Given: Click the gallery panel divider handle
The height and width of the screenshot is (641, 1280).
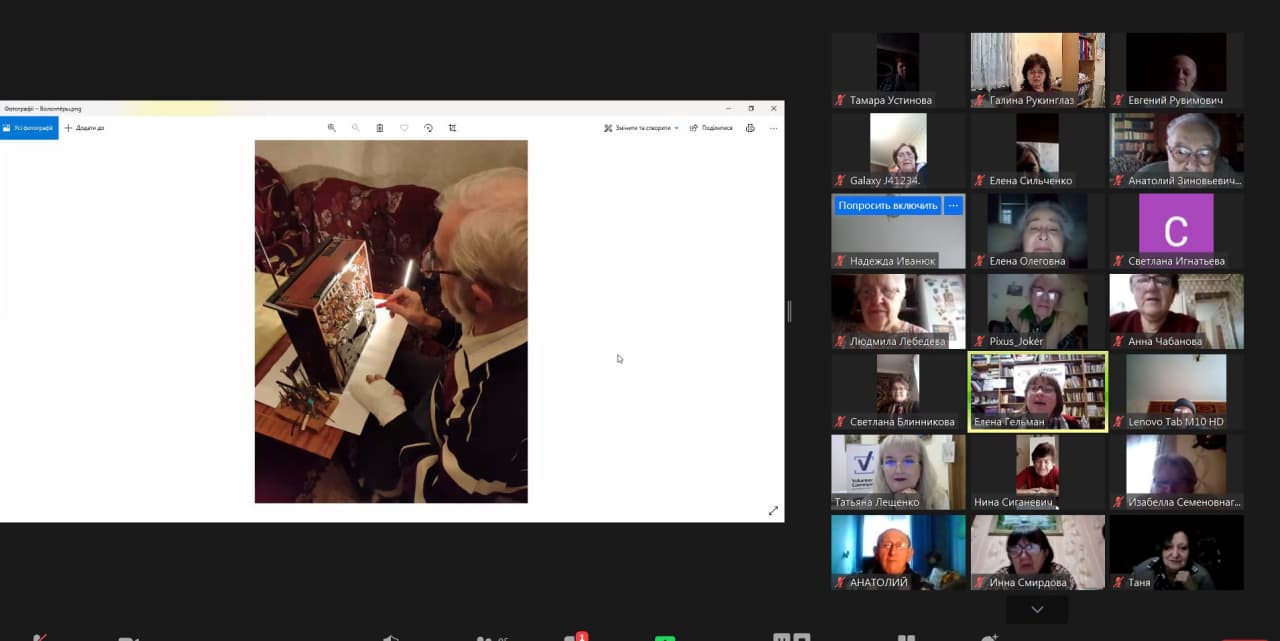Looking at the screenshot, I should click(x=789, y=311).
